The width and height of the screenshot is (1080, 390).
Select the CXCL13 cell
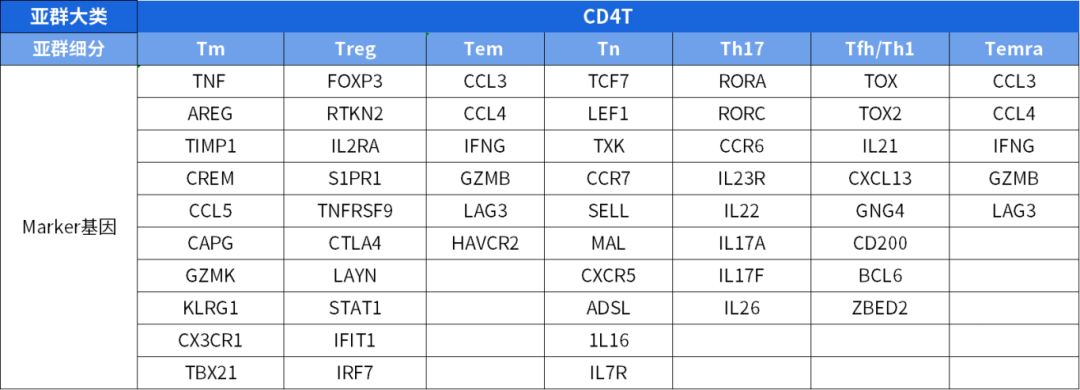click(x=880, y=178)
